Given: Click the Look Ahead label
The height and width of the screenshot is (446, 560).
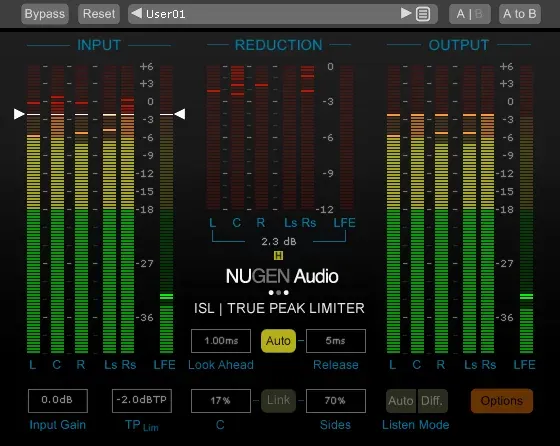Looking at the screenshot, I should pyautogui.click(x=221, y=365).
